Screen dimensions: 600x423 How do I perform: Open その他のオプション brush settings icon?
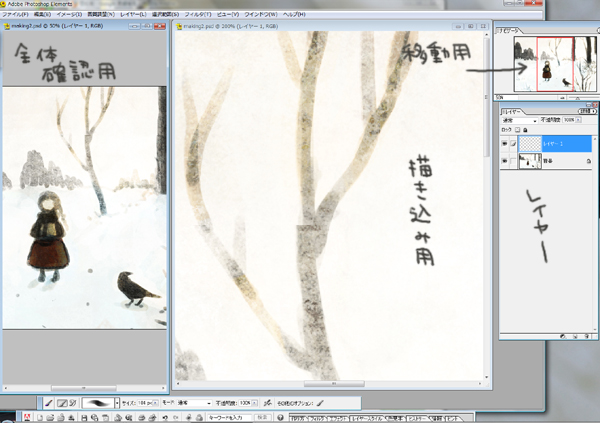320,403
